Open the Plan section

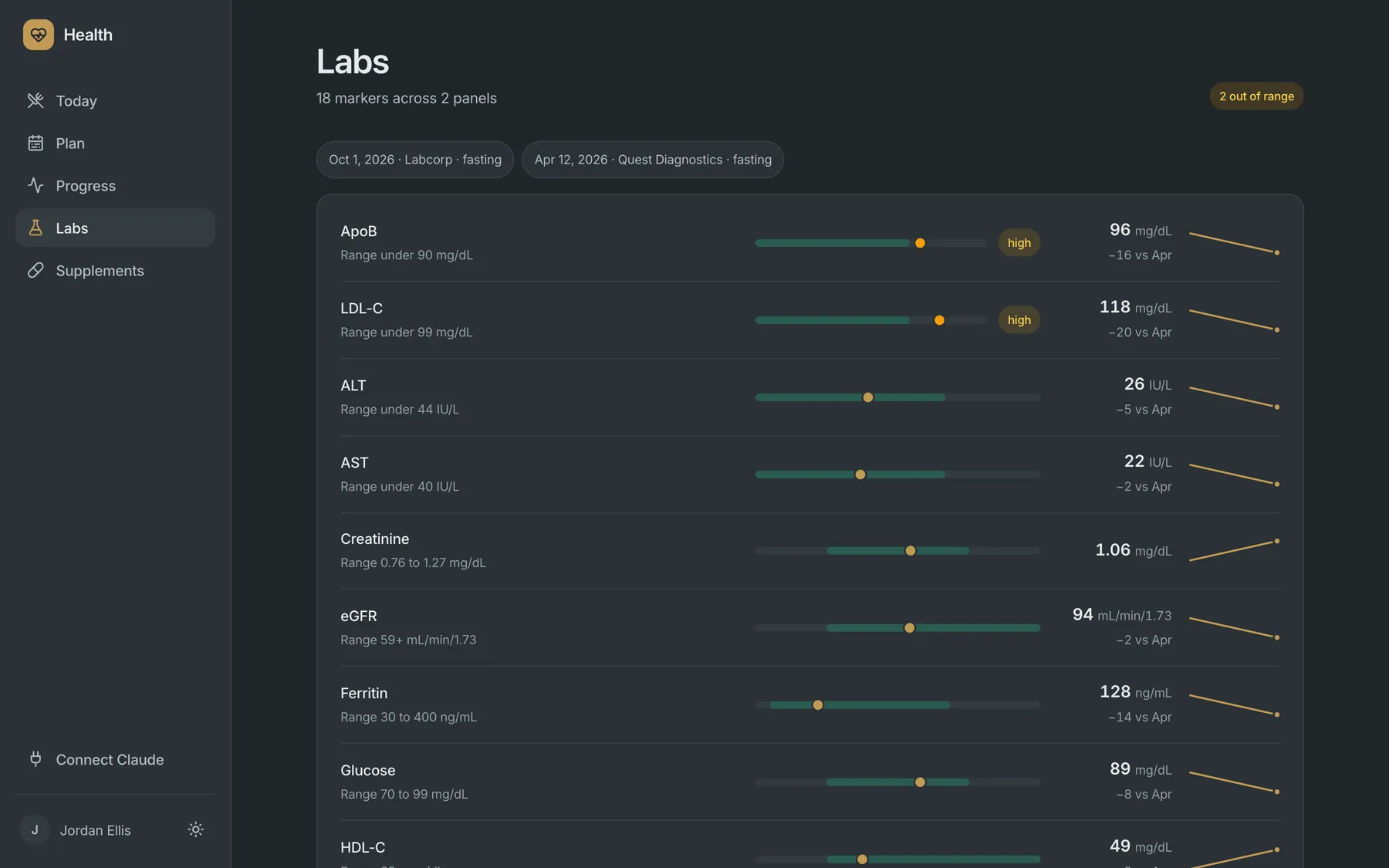tap(115, 143)
